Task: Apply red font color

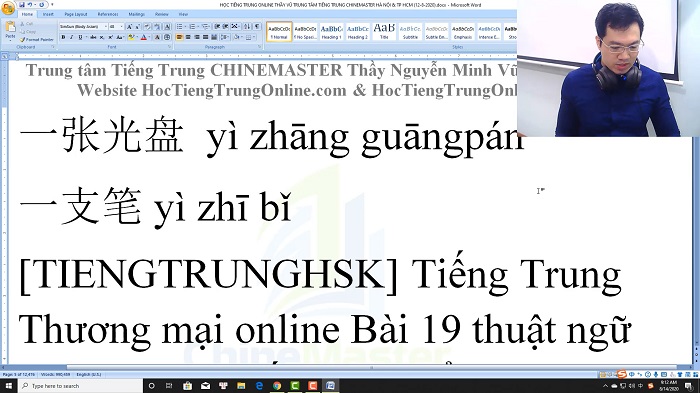Action: point(144,37)
